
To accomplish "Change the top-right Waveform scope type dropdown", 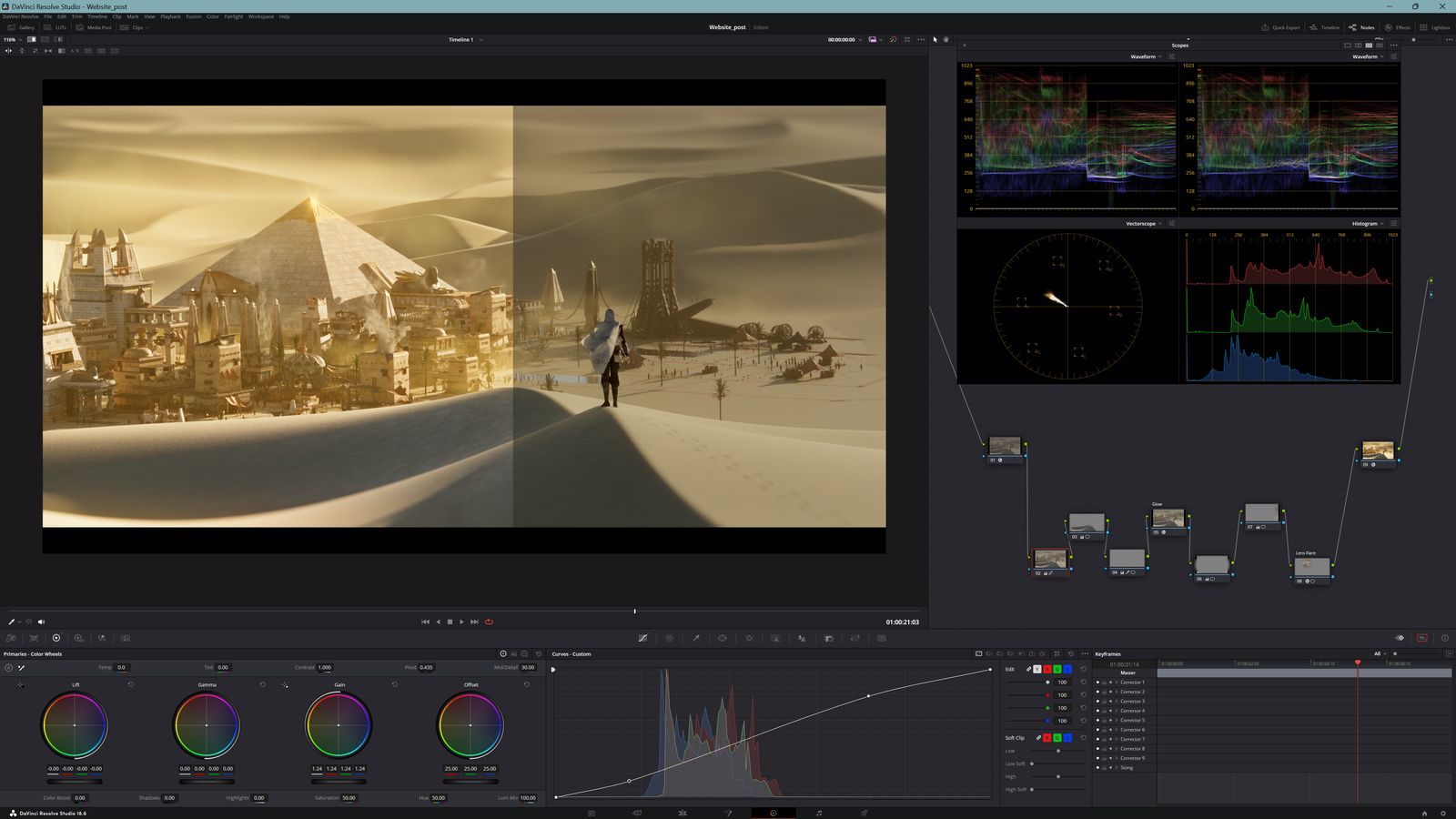I will click(1368, 56).
